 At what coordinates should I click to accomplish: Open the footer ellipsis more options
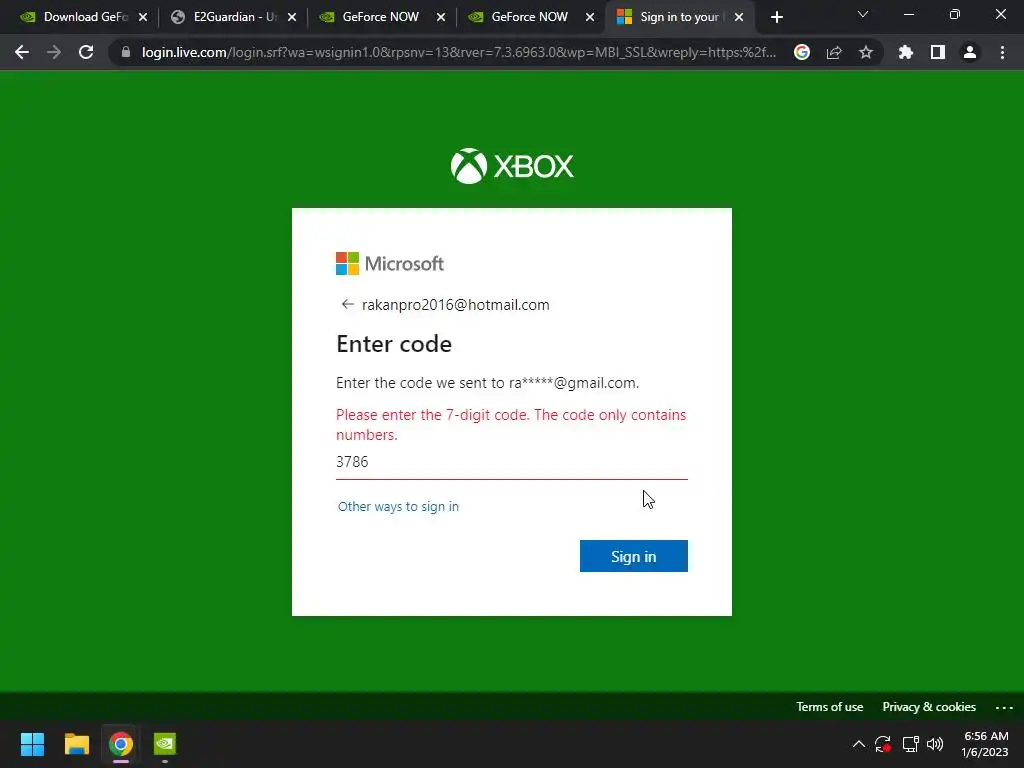[x=1004, y=707]
